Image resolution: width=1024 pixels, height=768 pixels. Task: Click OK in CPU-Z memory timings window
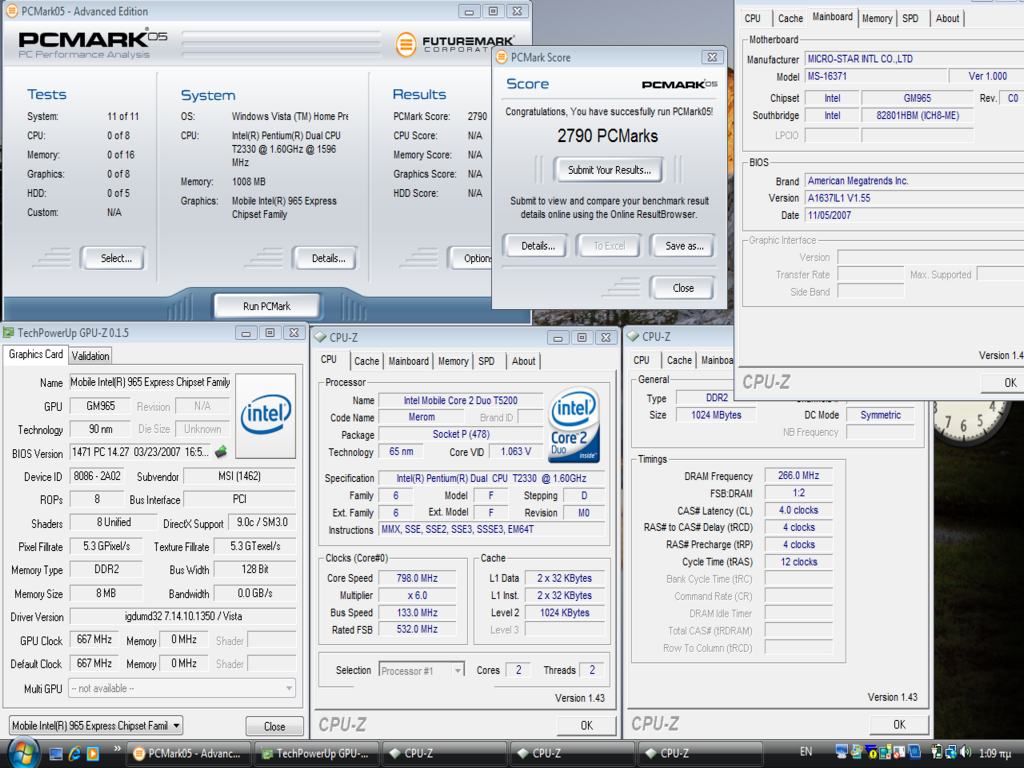(899, 724)
